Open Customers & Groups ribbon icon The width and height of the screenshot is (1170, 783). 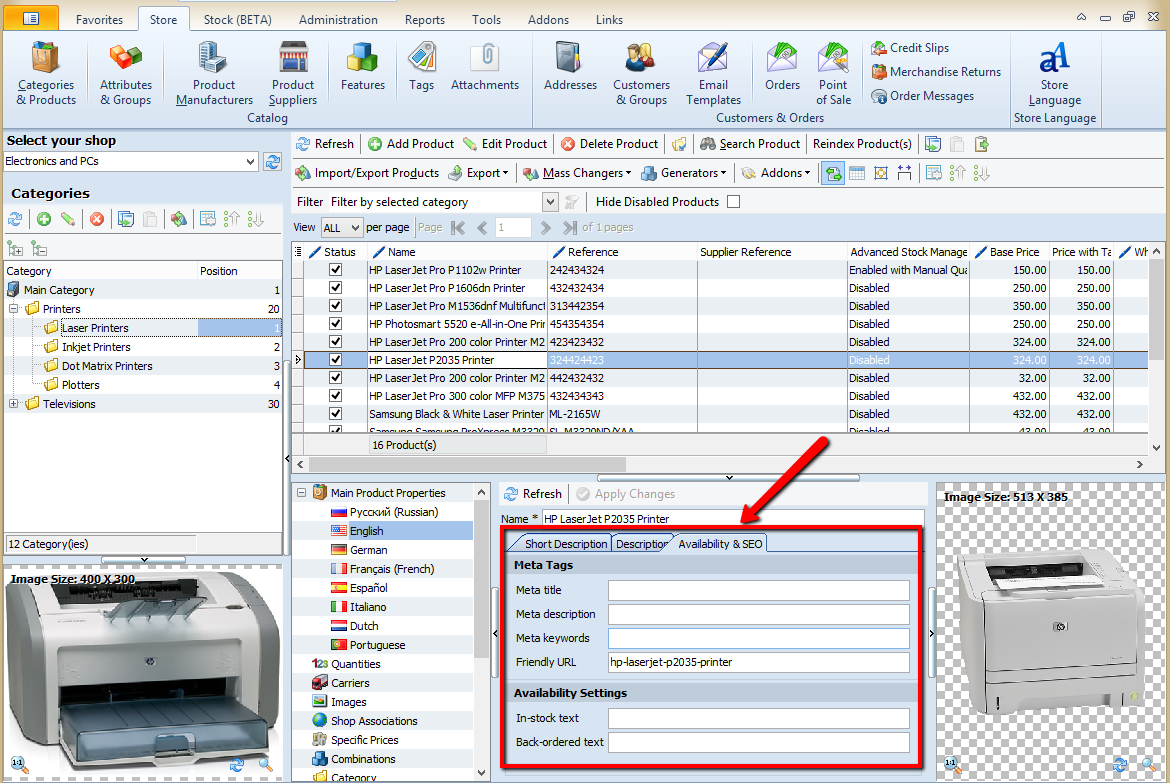point(641,73)
